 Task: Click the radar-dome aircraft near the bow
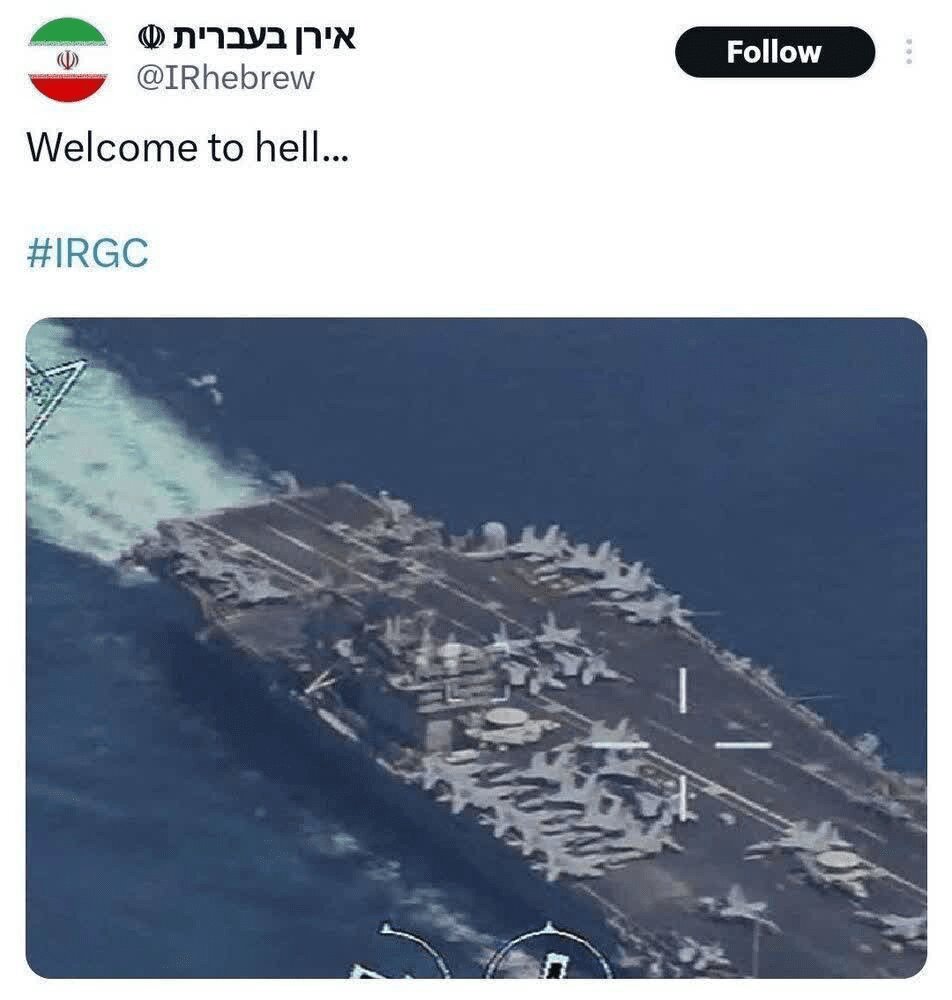[837, 861]
